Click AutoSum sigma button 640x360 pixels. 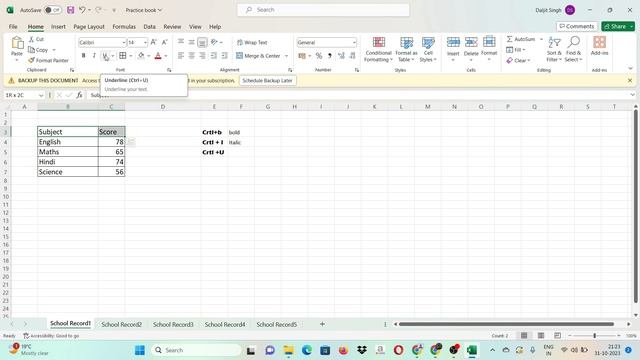coord(521,39)
